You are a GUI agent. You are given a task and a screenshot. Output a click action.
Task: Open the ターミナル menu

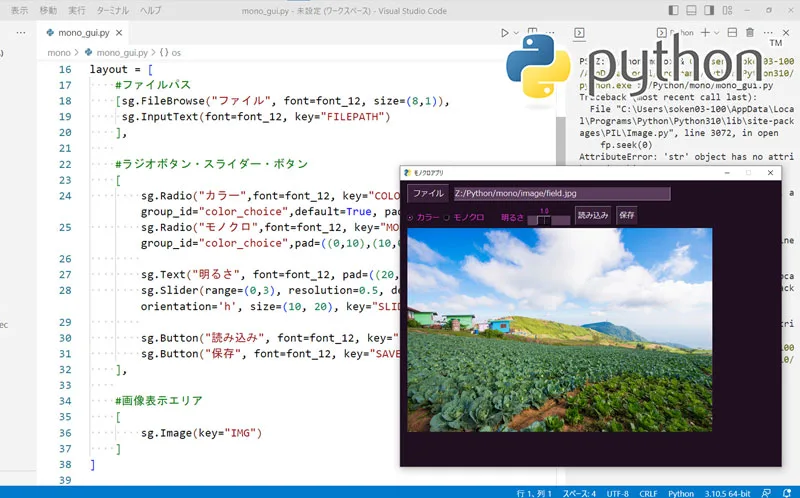(x=112, y=10)
